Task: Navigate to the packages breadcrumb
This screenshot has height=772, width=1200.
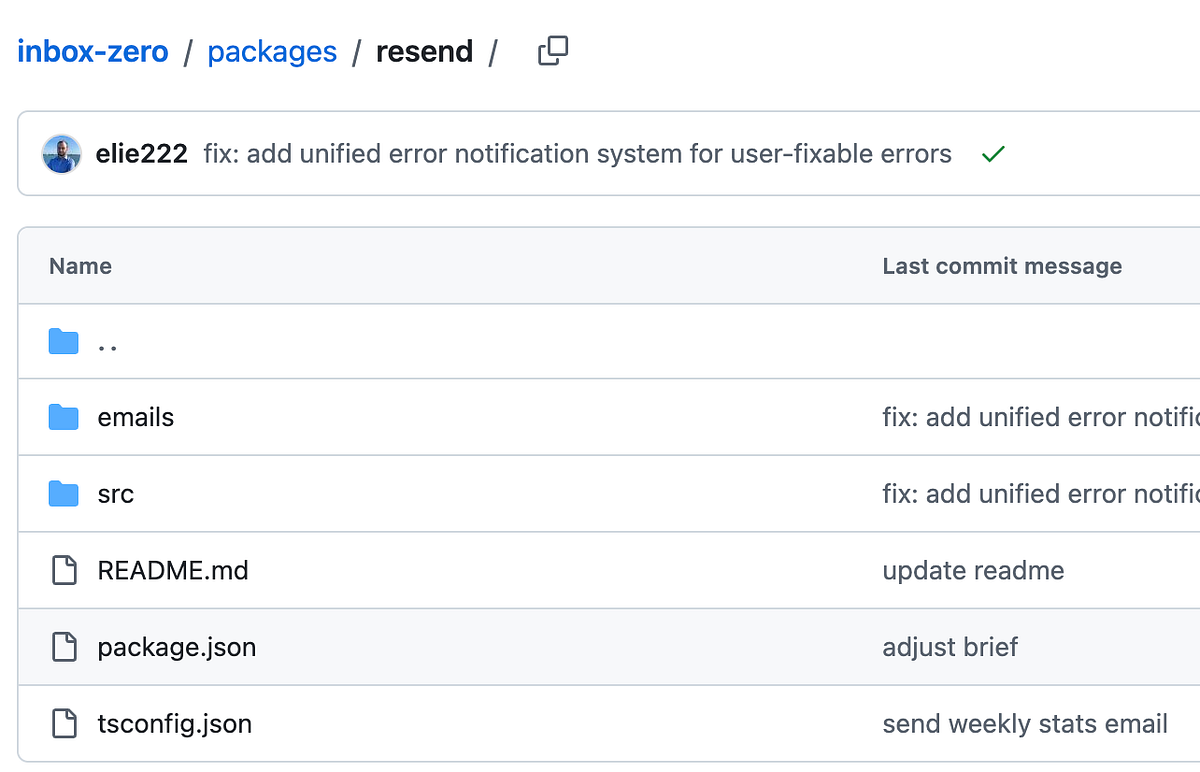Action: 272,52
